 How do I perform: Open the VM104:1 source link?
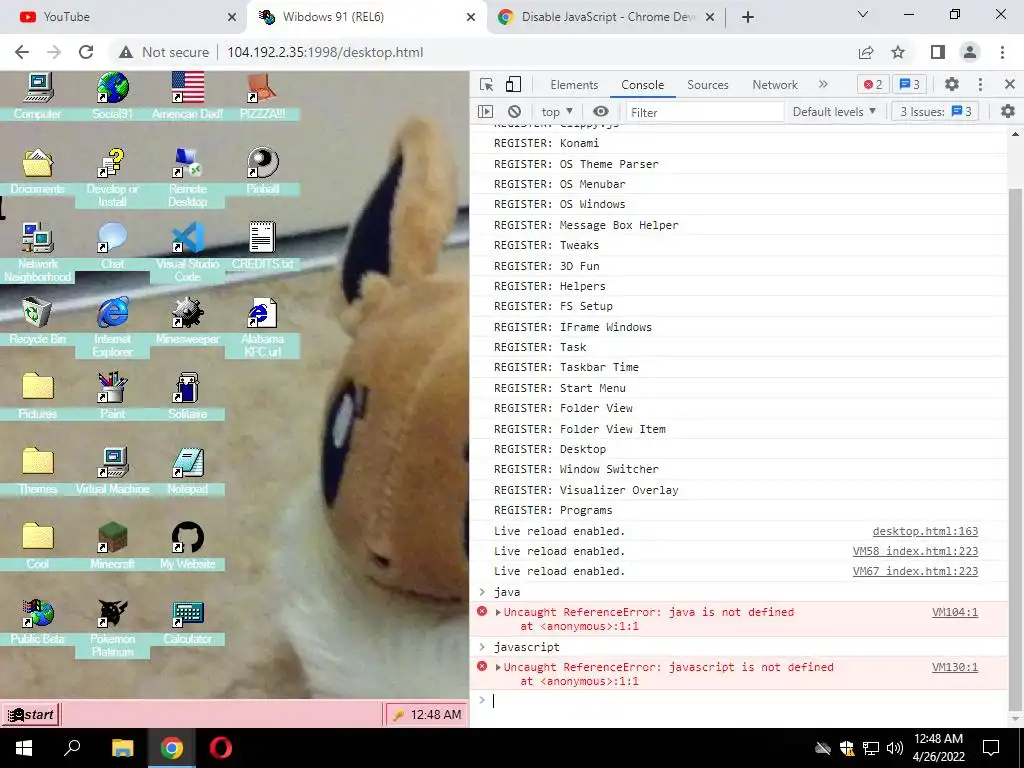click(x=955, y=612)
